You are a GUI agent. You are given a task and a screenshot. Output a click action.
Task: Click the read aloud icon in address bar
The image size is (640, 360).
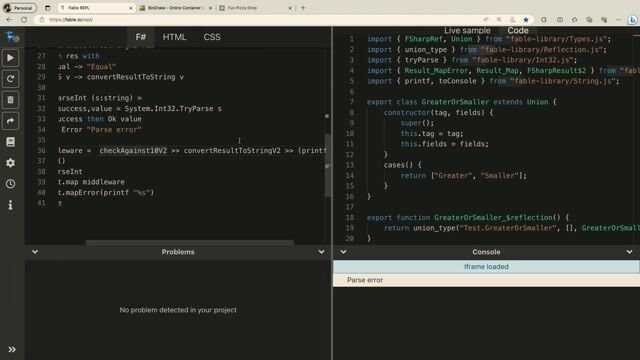coord(486,20)
